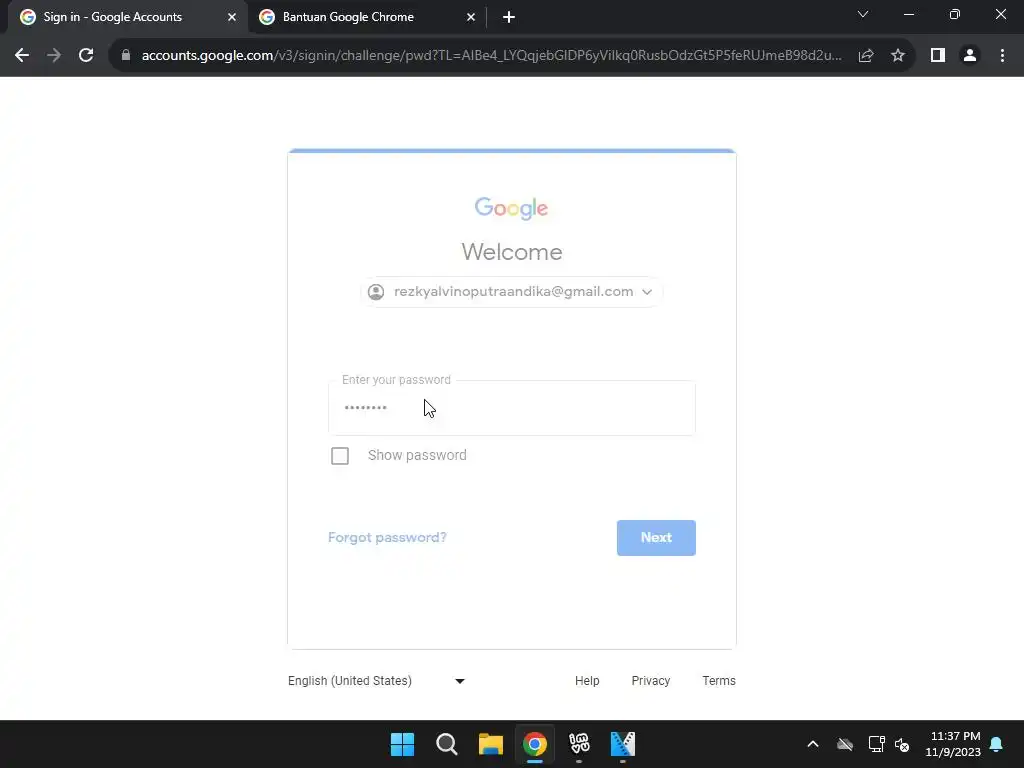The image size is (1024, 768).
Task: Close the Sign in - Google Accounts tab
Action: click(x=232, y=17)
